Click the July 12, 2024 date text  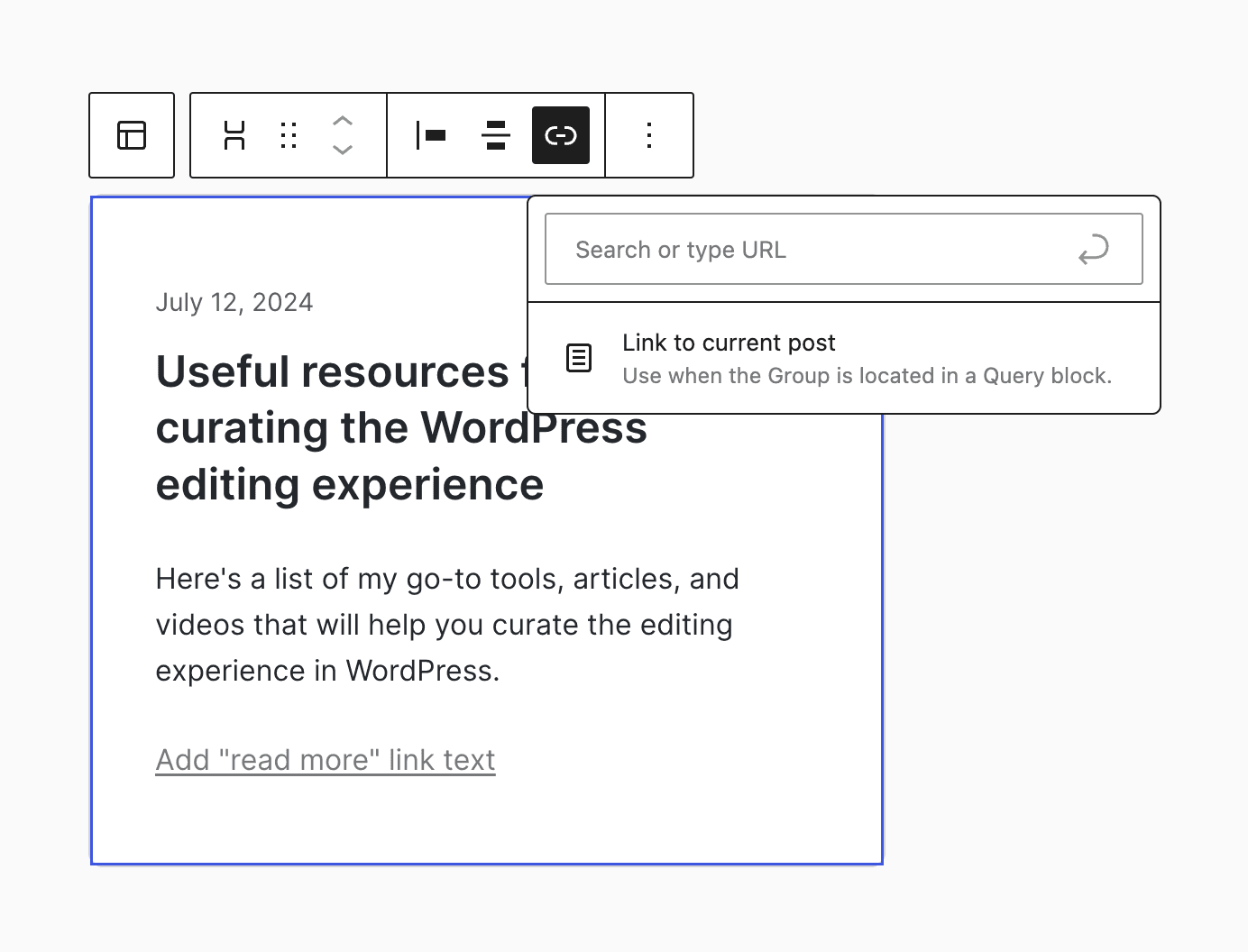234,302
